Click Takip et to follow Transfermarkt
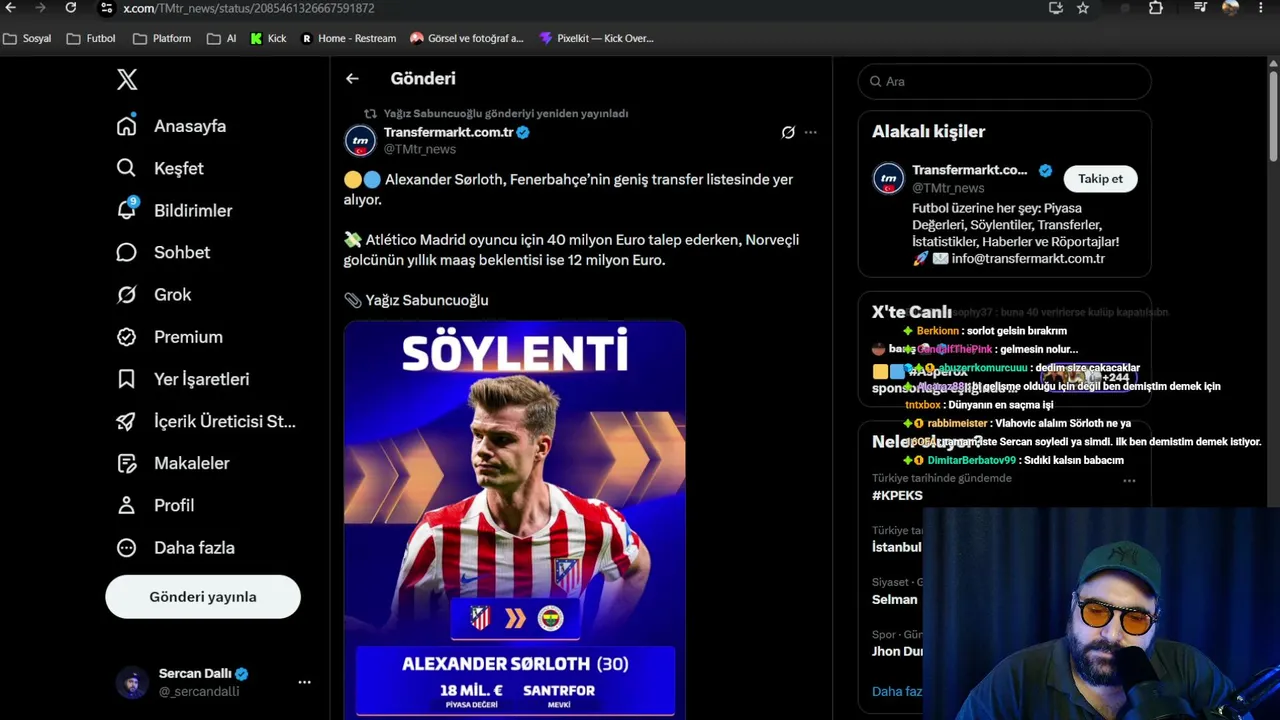This screenshot has width=1280, height=720. pyautogui.click(x=1100, y=179)
